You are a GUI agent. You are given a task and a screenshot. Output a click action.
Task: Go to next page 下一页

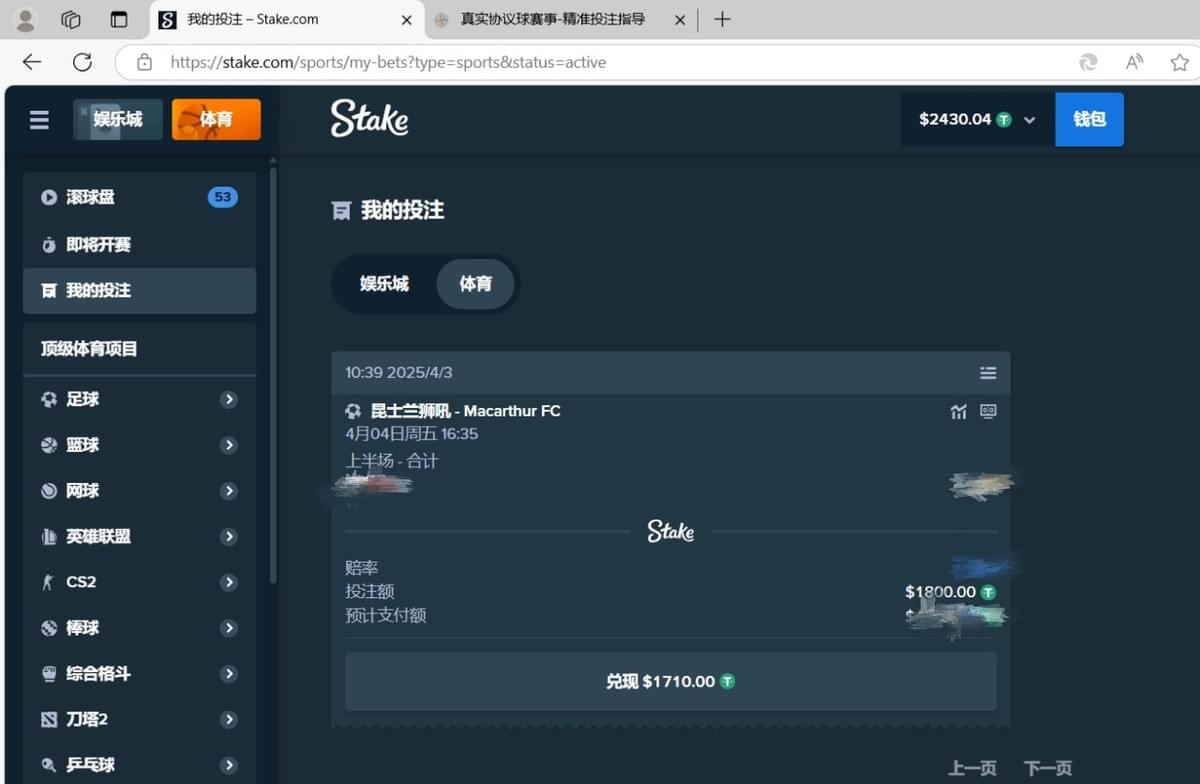coord(1048,768)
